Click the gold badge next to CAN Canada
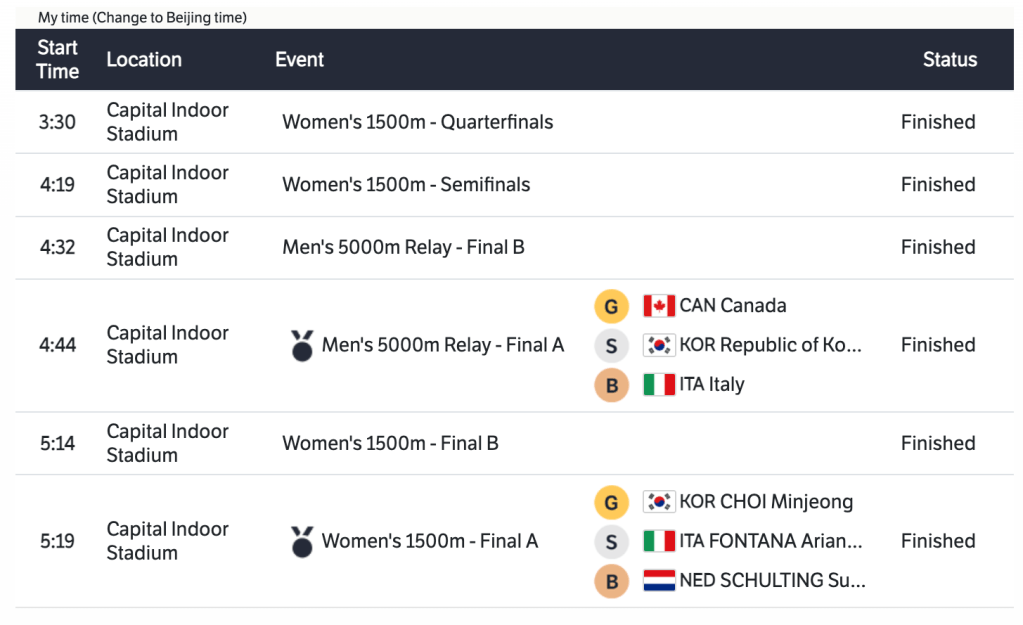The height and width of the screenshot is (625, 1023). click(x=611, y=306)
